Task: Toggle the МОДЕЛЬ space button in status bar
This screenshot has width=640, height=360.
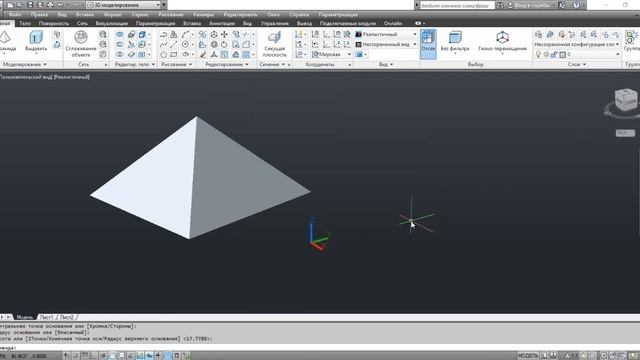Action: (x=528, y=356)
